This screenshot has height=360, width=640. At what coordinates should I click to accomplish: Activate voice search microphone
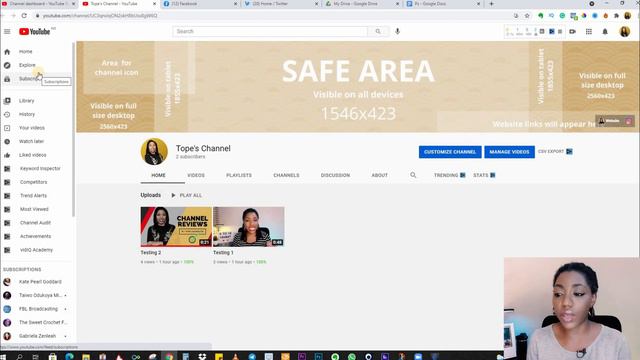(x=398, y=31)
